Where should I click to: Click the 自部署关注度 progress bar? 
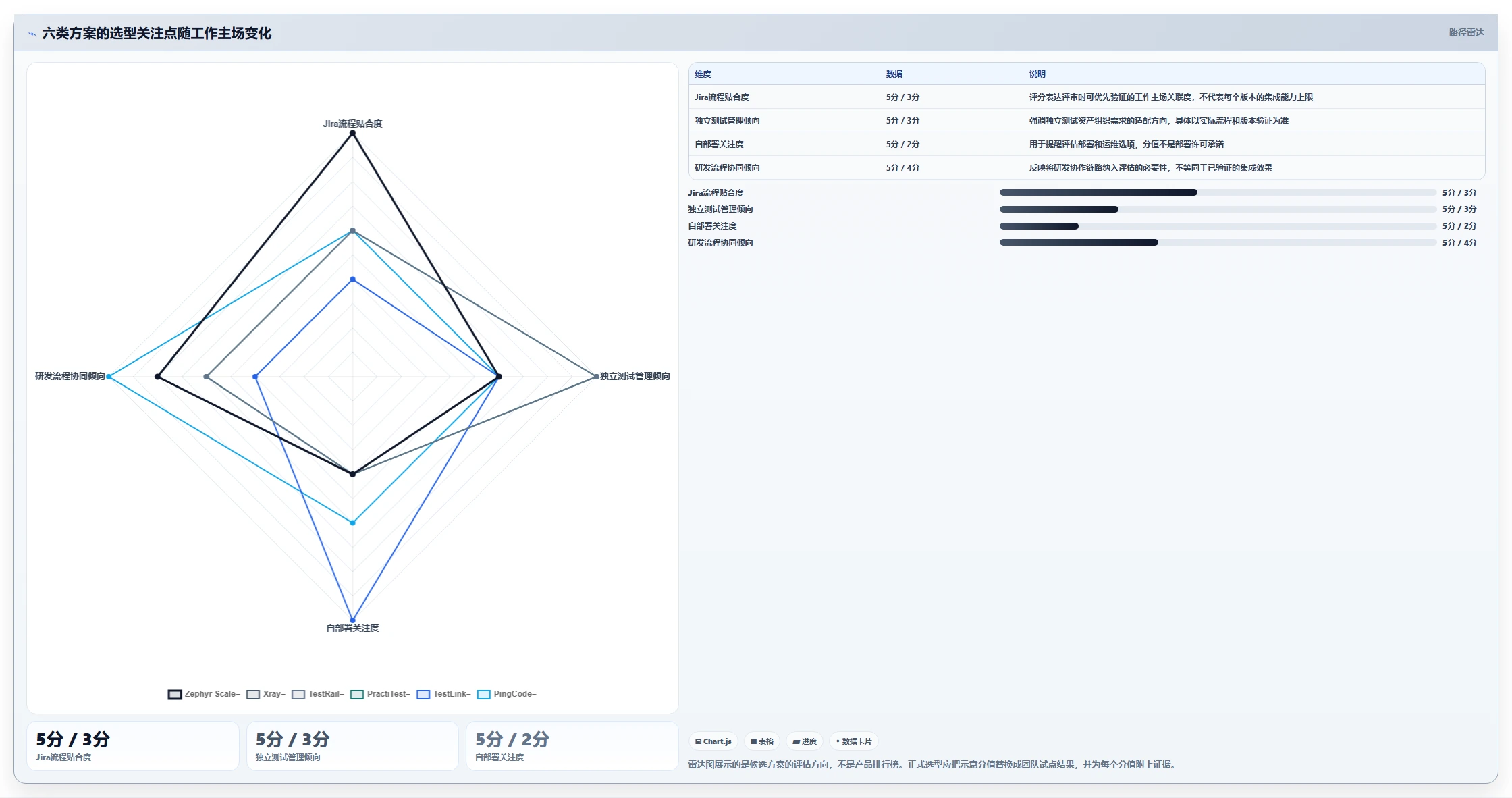(x=1218, y=226)
